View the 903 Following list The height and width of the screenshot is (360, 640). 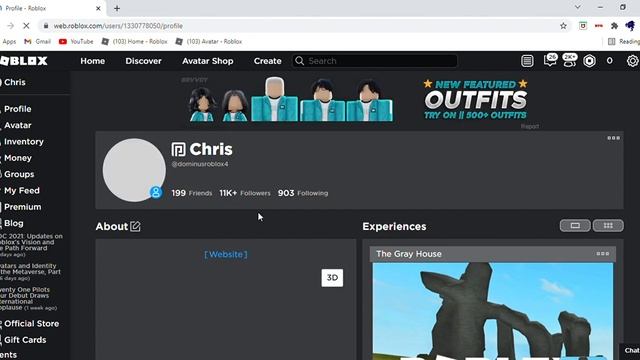pos(303,193)
